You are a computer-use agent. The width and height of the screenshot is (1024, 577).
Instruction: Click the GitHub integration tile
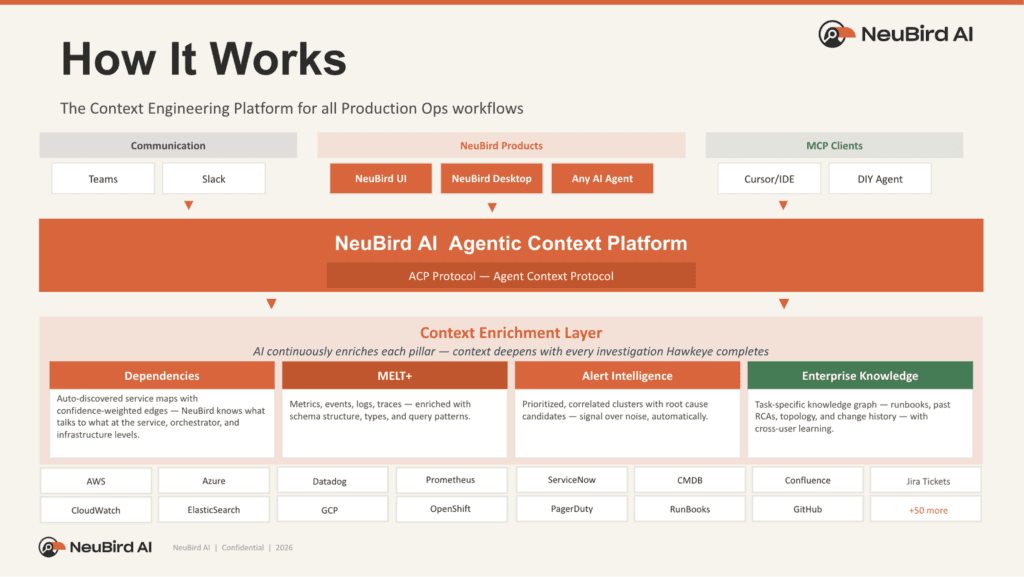tap(807, 508)
